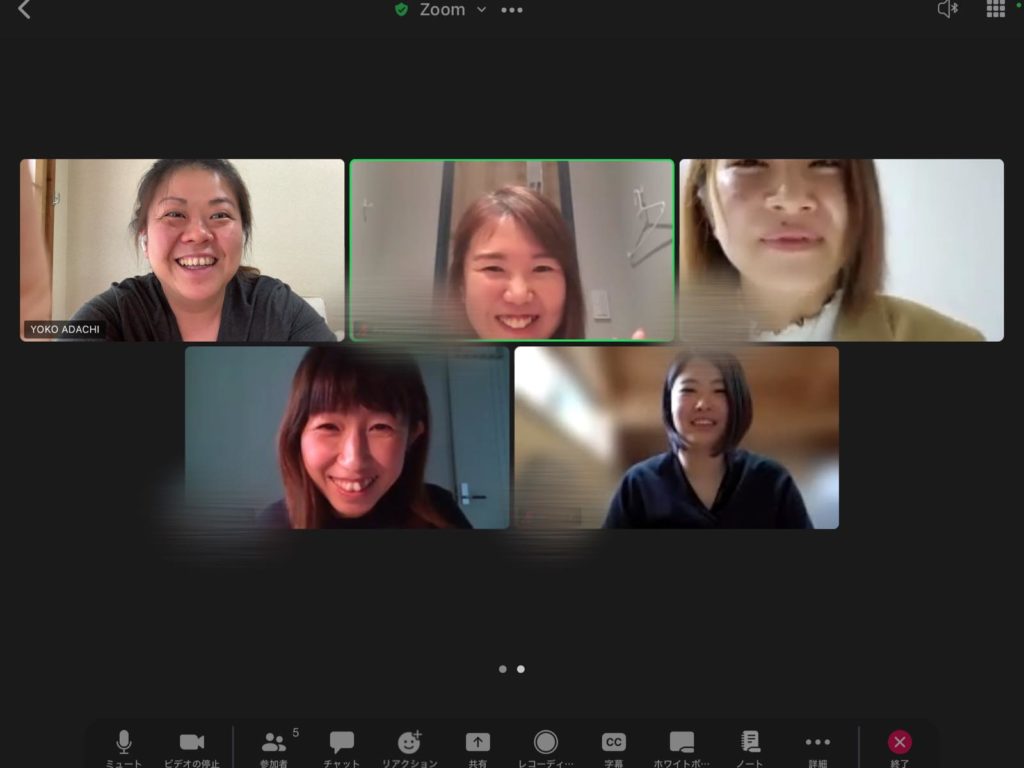The width and height of the screenshot is (1024, 768).
Task: Mute the microphone in the toolbar
Action: click(124, 743)
